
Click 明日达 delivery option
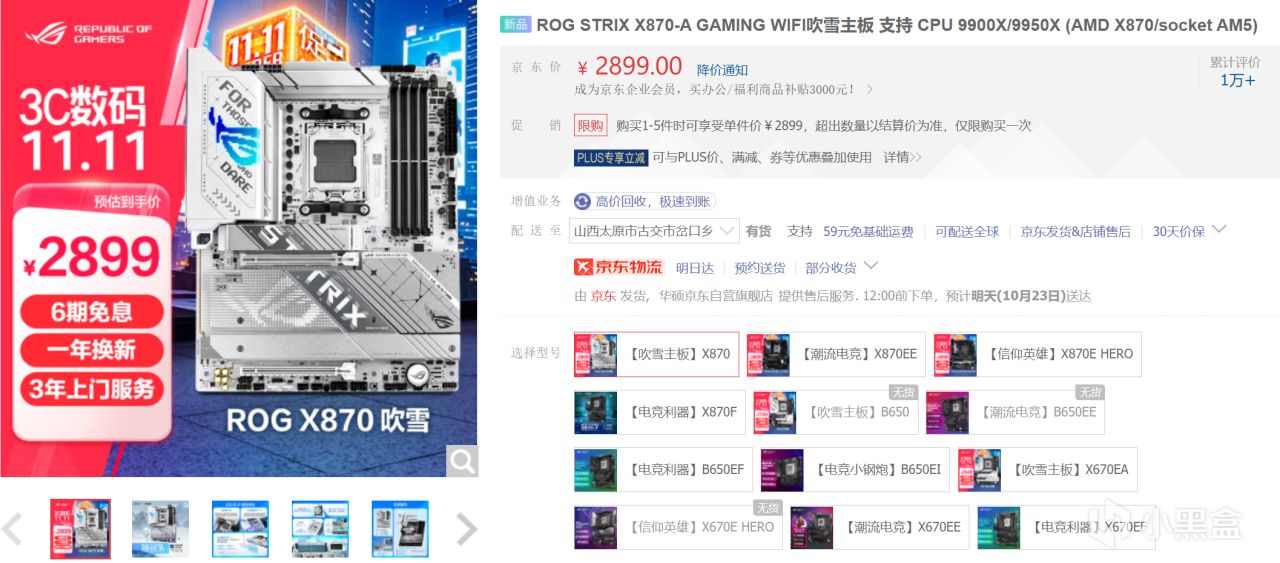[695, 268]
